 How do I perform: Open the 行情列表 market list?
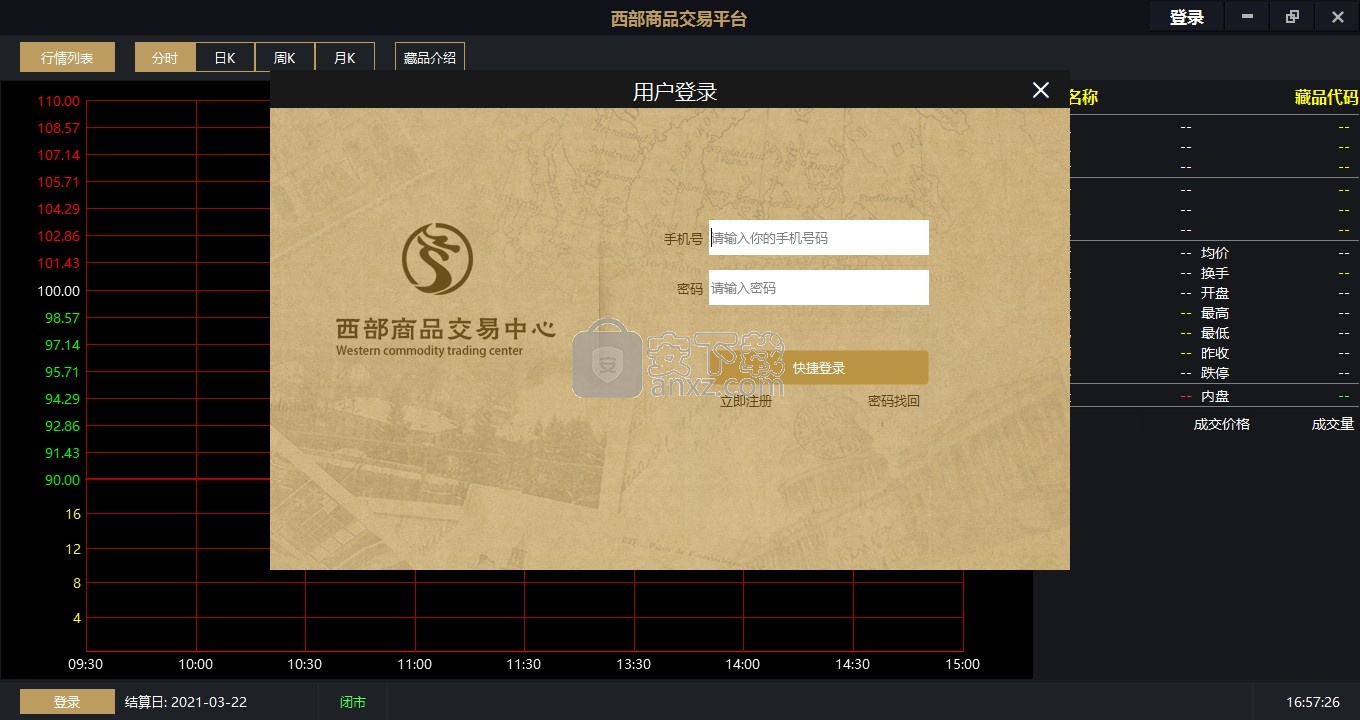[x=67, y=58]
